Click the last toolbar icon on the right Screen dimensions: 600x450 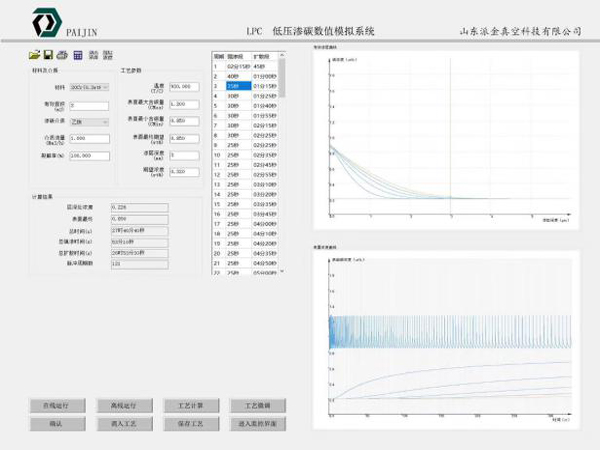pos(107,55)
